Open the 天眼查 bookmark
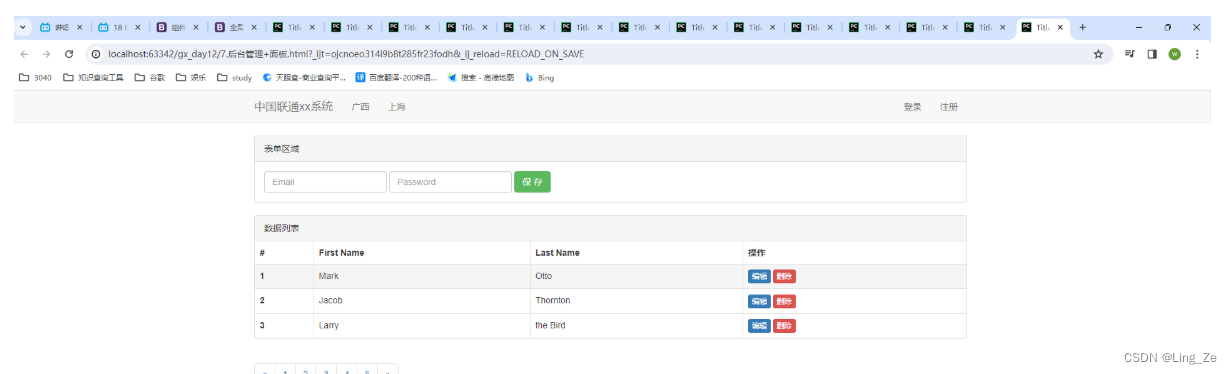Viewport: 1232px width, 374px height. point(304,77)
